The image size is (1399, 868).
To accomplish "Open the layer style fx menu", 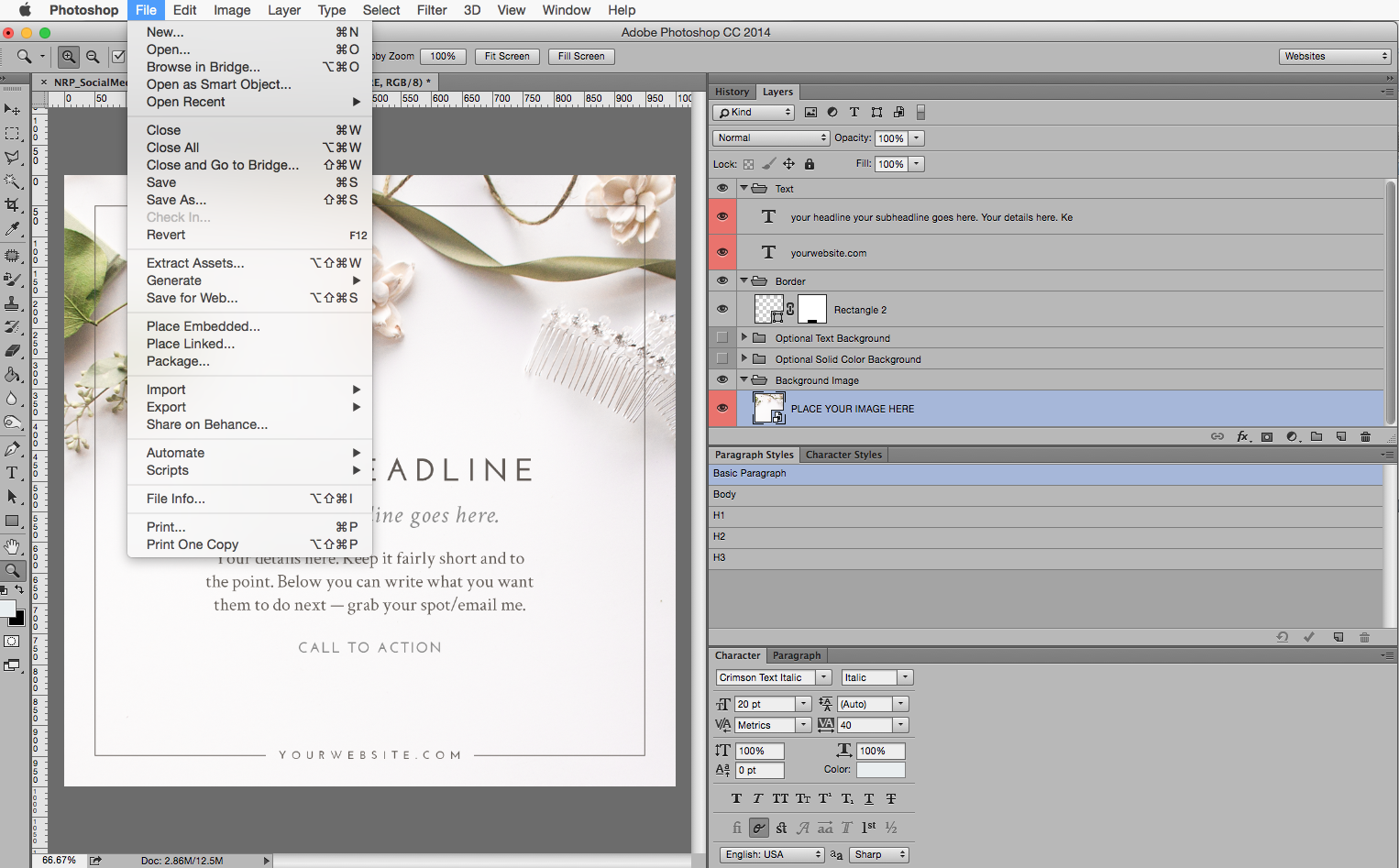I will point(1242,436).
